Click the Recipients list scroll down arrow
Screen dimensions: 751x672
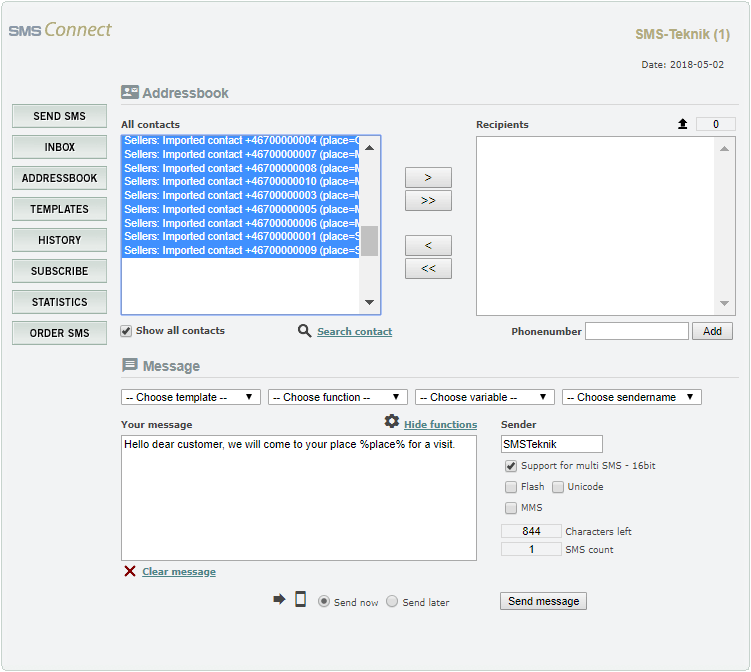pyautogui.click(x=724, y=303)
